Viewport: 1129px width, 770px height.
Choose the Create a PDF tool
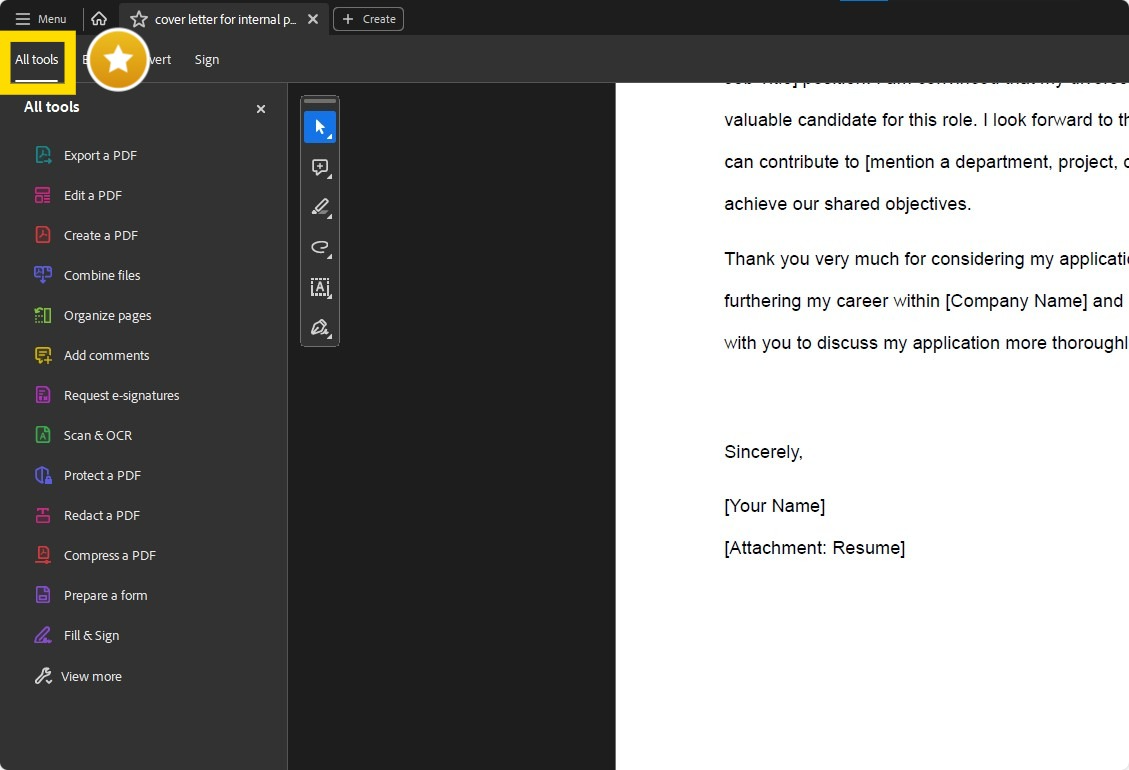pos(86,236)
